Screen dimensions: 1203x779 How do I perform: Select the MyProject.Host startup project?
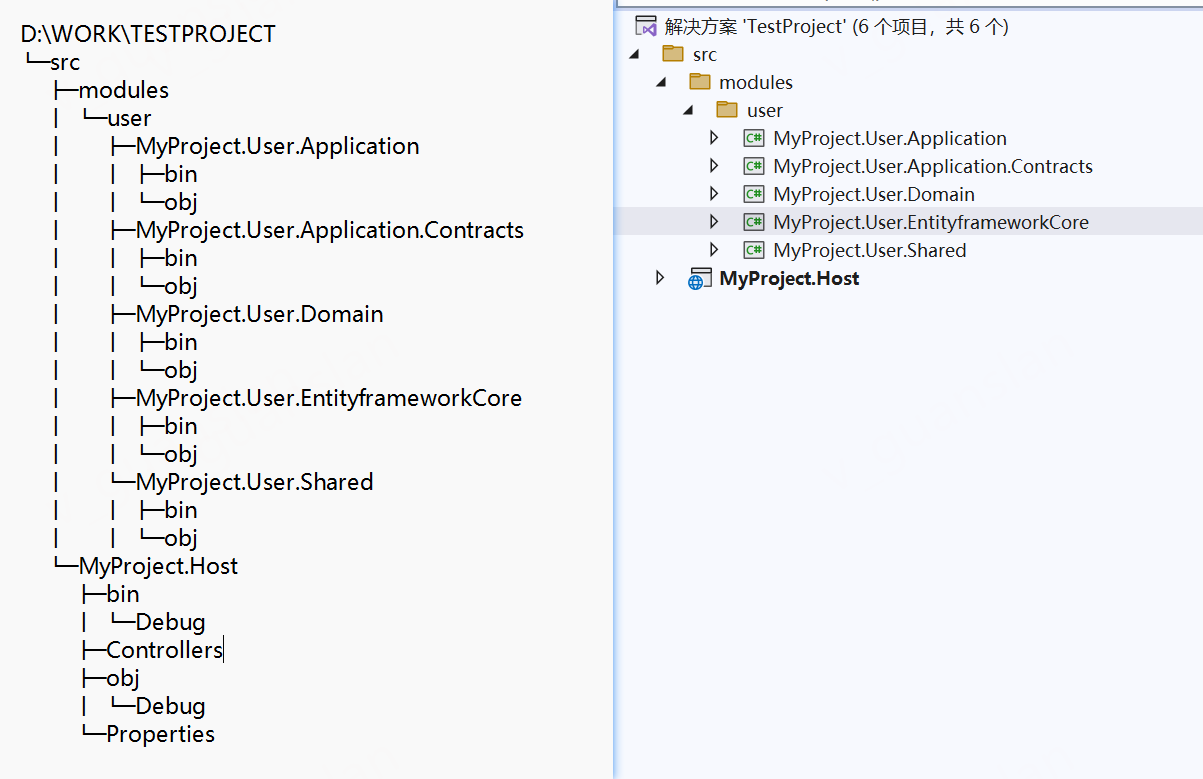click(x=789, y=278)
